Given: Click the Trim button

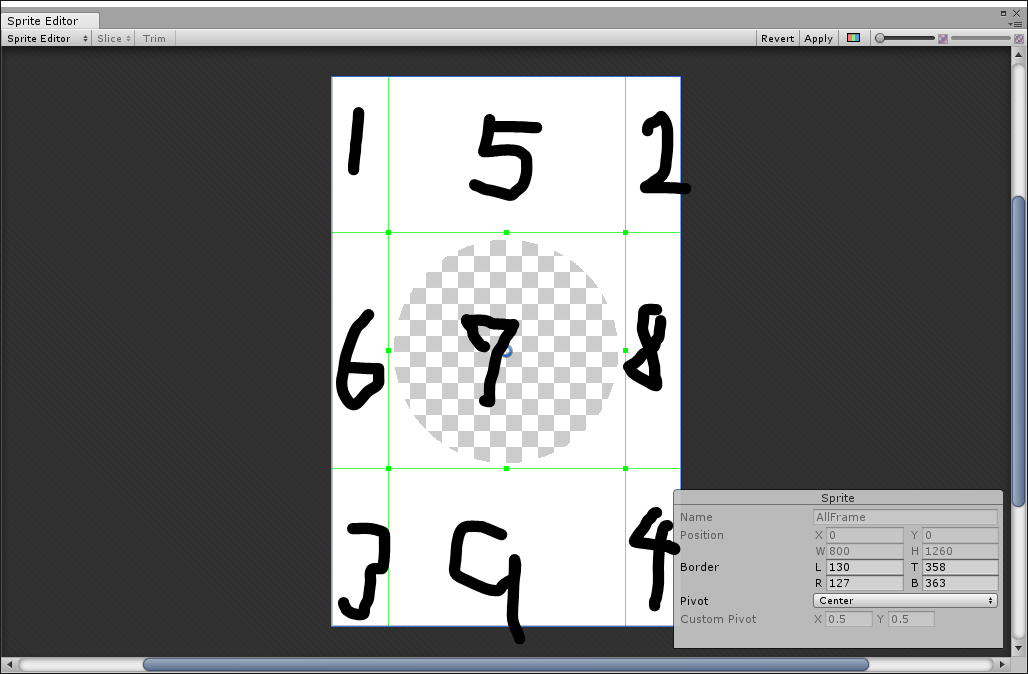Looking at the screenshot, I should tap(155, 38).
